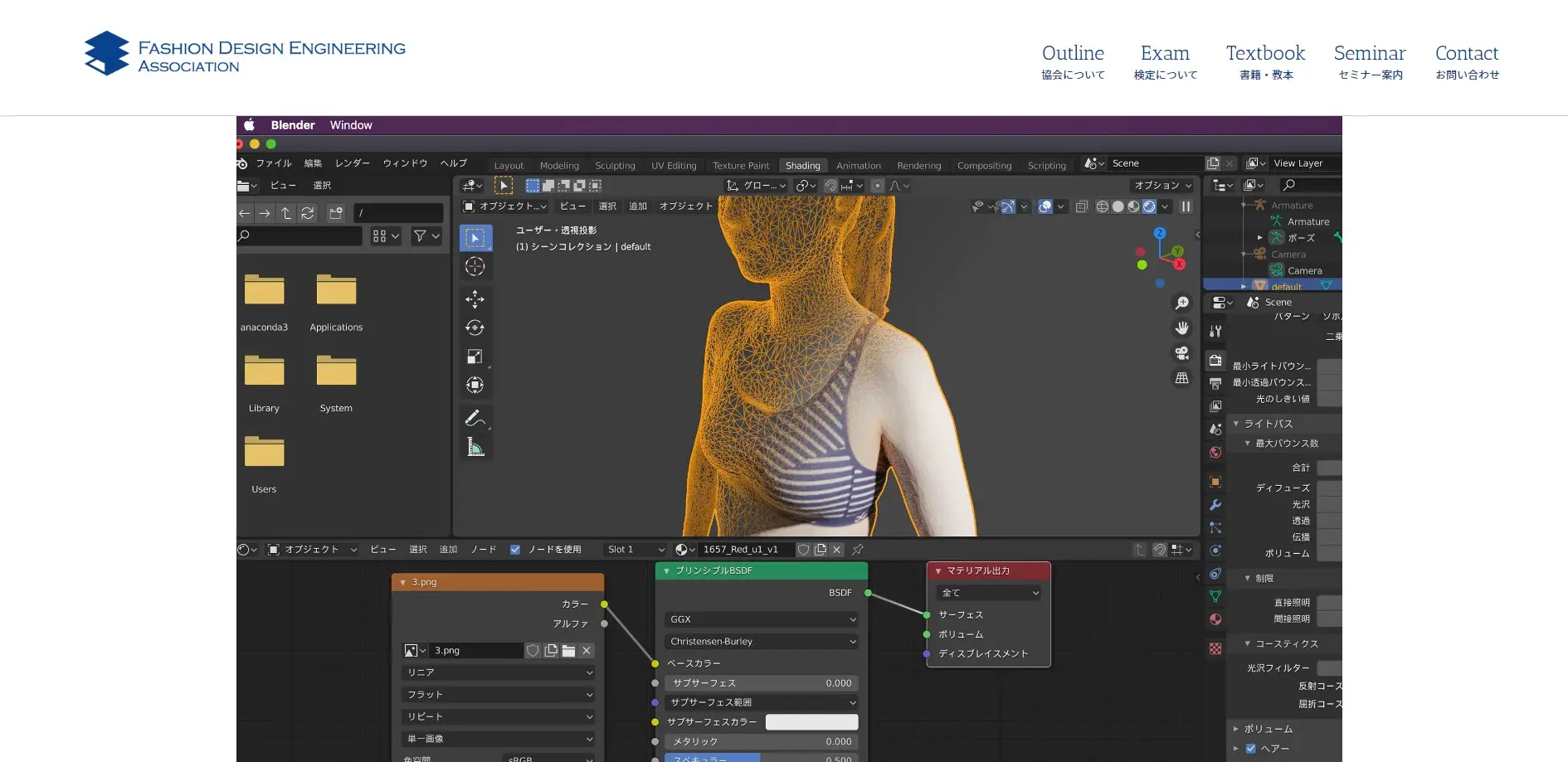Screen dimensions: 1568x762
Task: Switch to solid viewport shading
Action: [1118, 206]
